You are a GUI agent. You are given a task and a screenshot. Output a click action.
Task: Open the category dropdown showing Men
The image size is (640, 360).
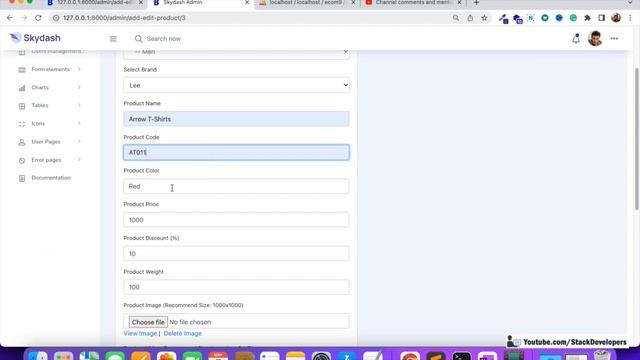[236, 53]
